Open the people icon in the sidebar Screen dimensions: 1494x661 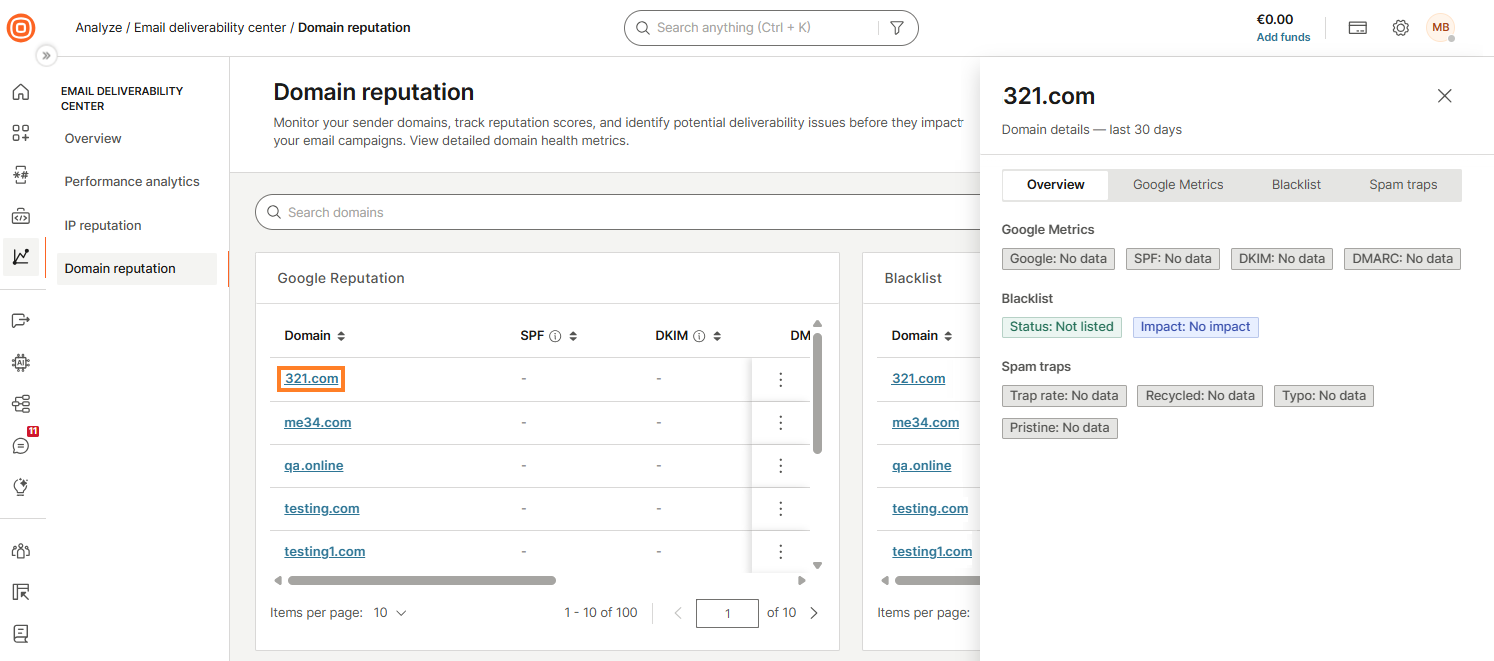[x=21, y=551]
